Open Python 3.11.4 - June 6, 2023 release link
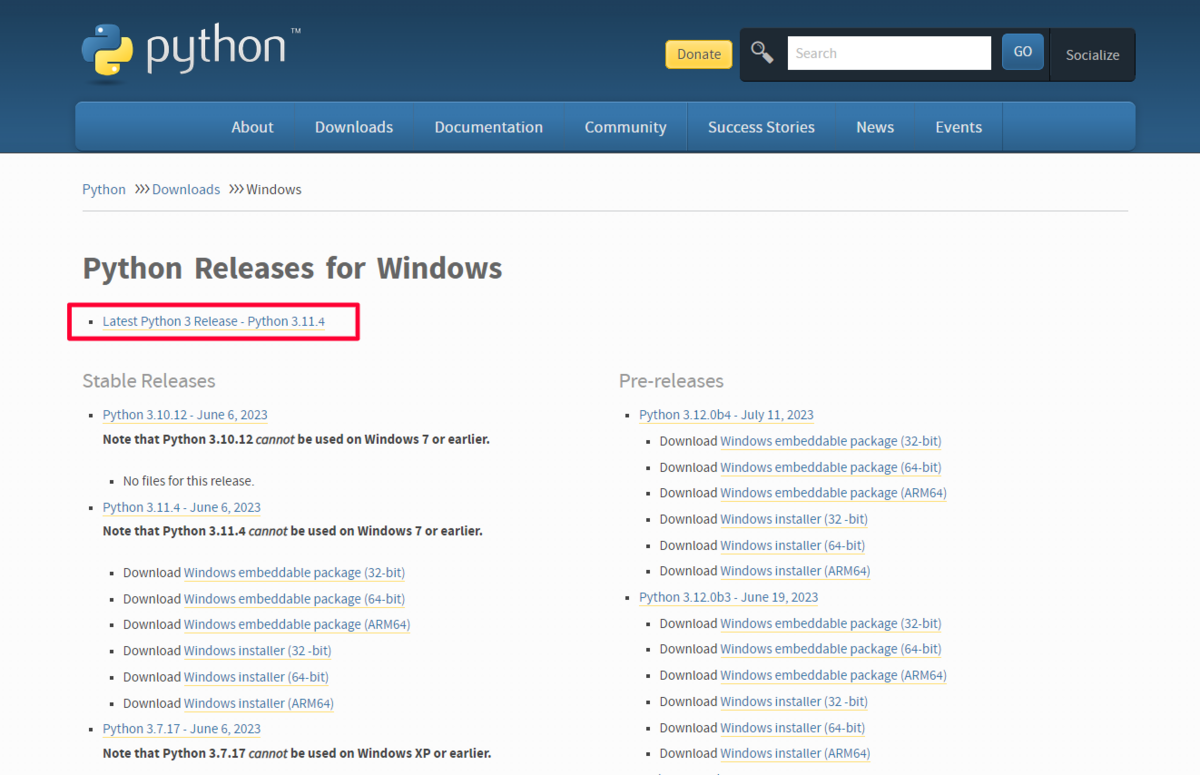Viewport: 1200px width, 775px height. (182, 507)
